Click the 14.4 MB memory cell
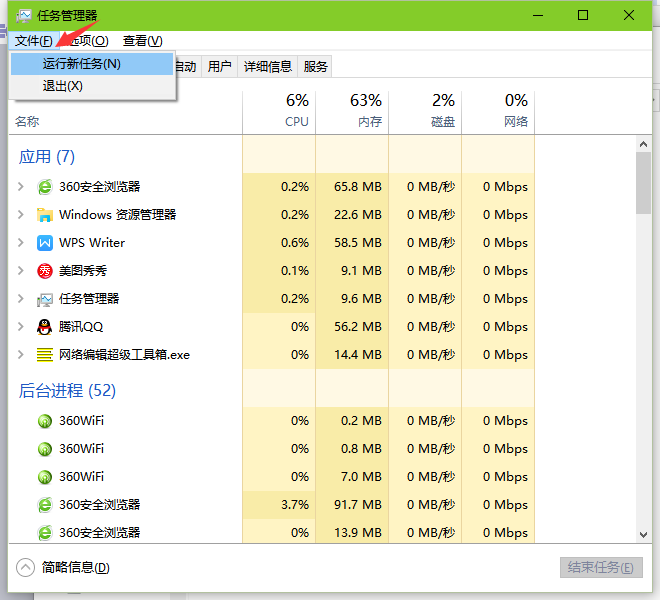This screenshot has width=660, height=600. click(352, 355)
